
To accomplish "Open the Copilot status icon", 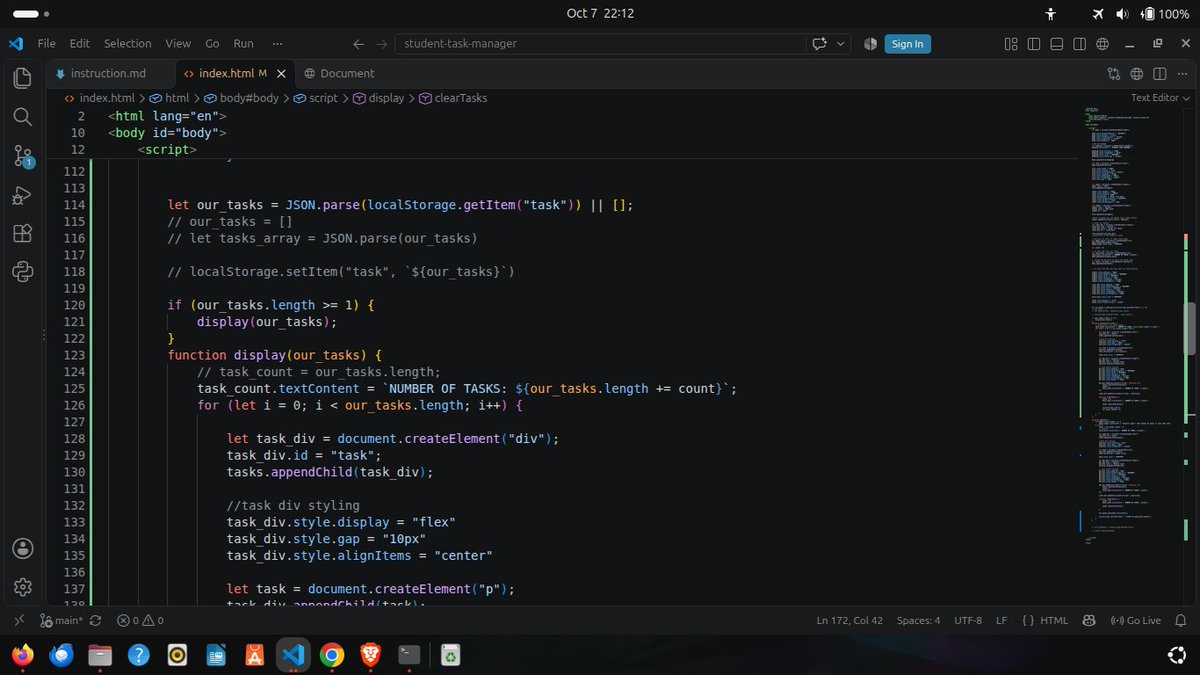I will (1088, 620).
